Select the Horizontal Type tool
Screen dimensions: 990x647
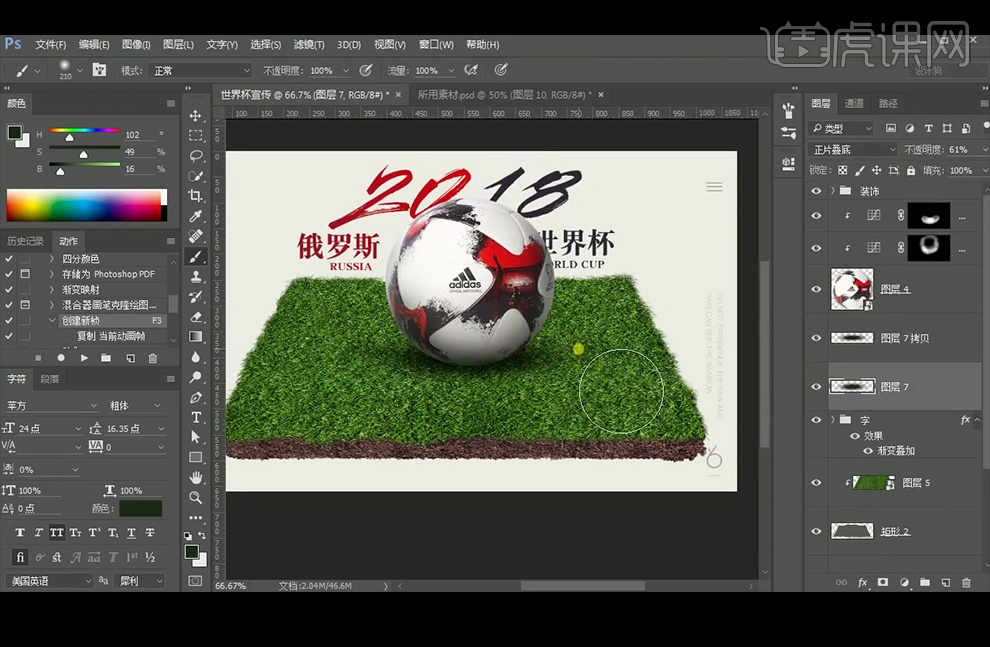click(196, 417)
